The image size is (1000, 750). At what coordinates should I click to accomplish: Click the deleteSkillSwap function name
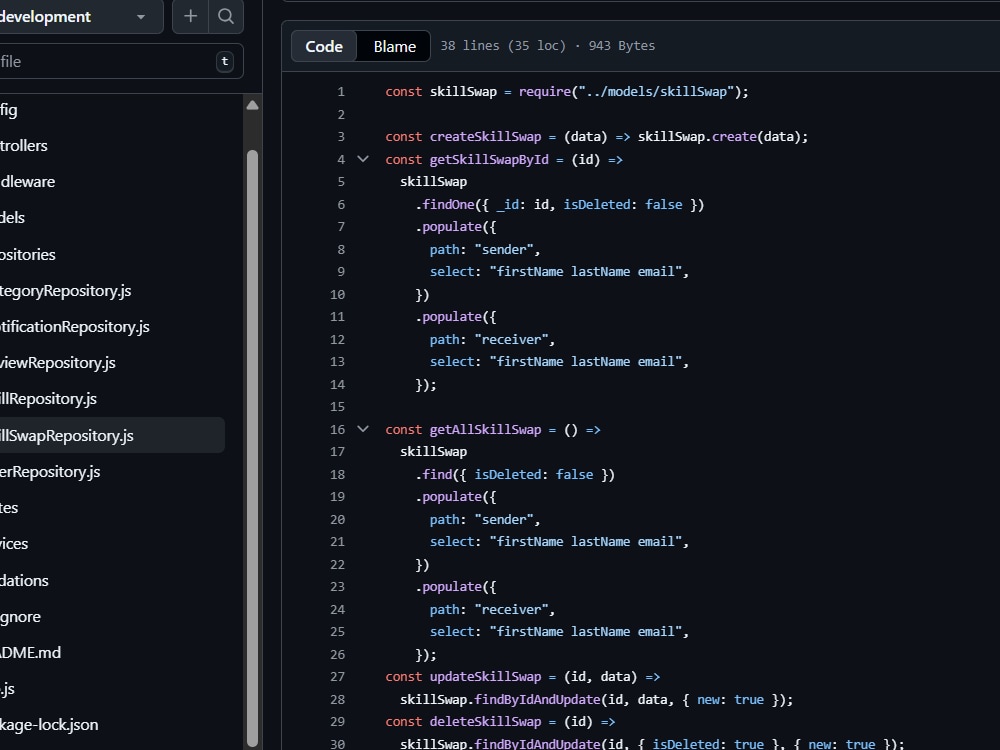point(485,721)
